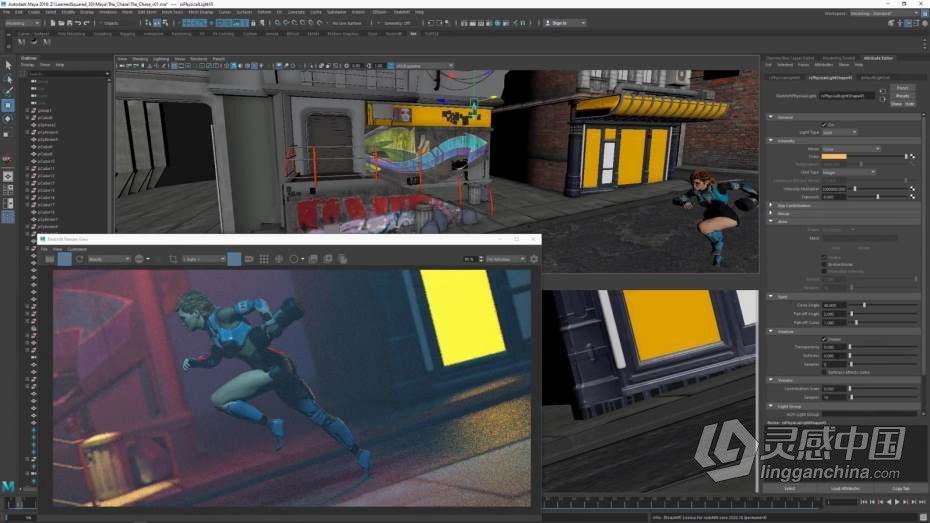Open the Symmetry Off dropdown
930x523 pixels.
pos(397,23)
